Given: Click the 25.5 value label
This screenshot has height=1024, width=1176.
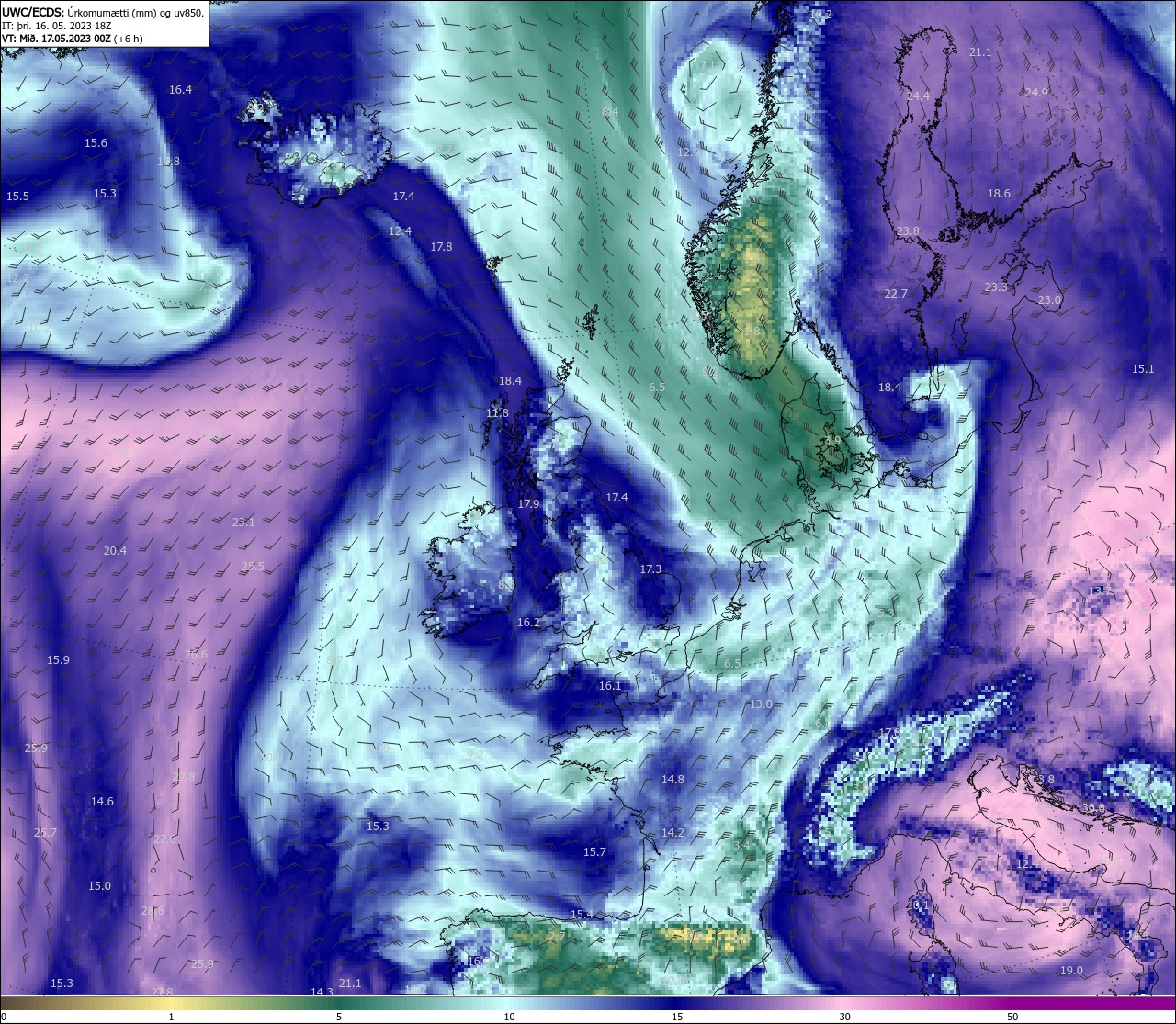Looking at the screenshot, I should pos(253,567).
